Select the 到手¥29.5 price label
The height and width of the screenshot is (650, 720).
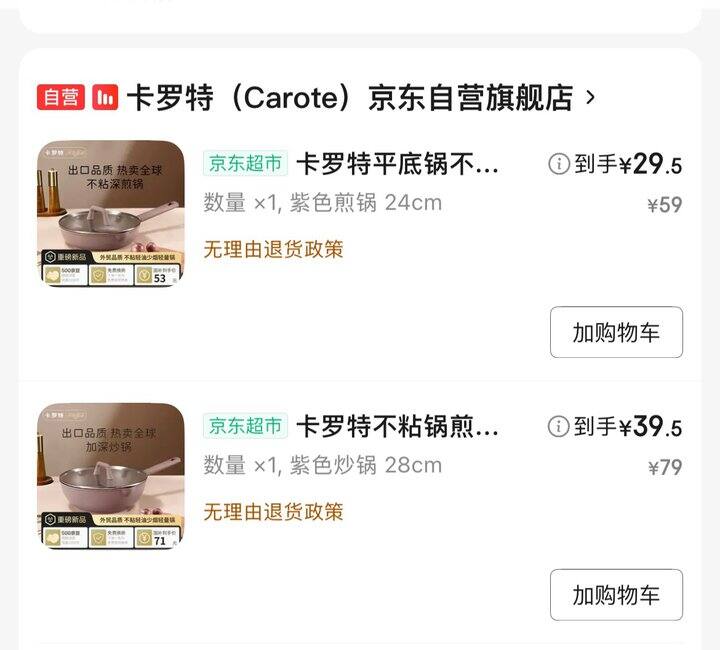(x=628, y=164)
